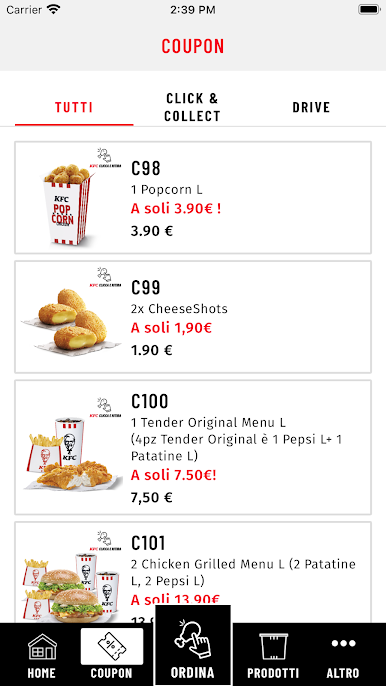This screenshot has height=686, width=386.
Task: Tap Click & Collect badge on C101 coupon
Action: tap(105, 541)
